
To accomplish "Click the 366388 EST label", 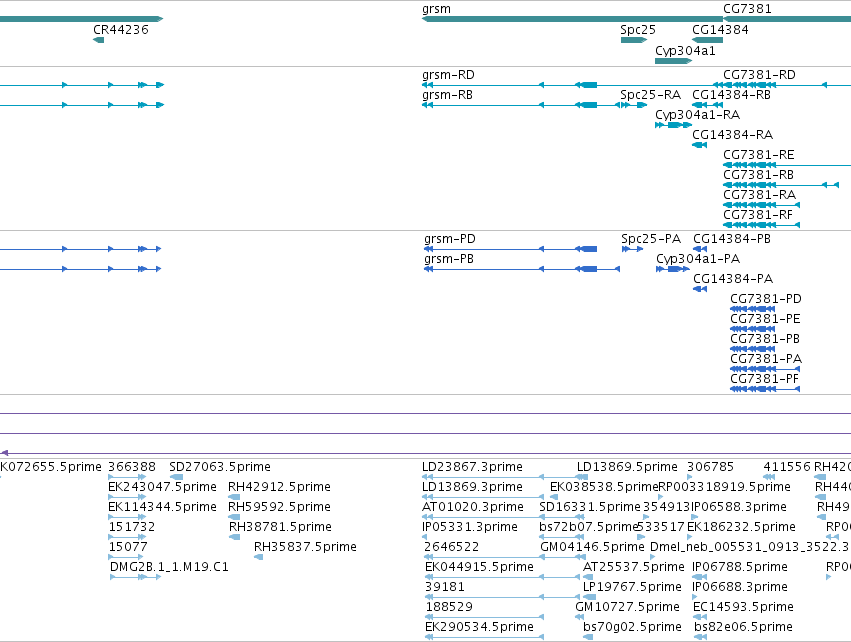I will coord(132,467).
